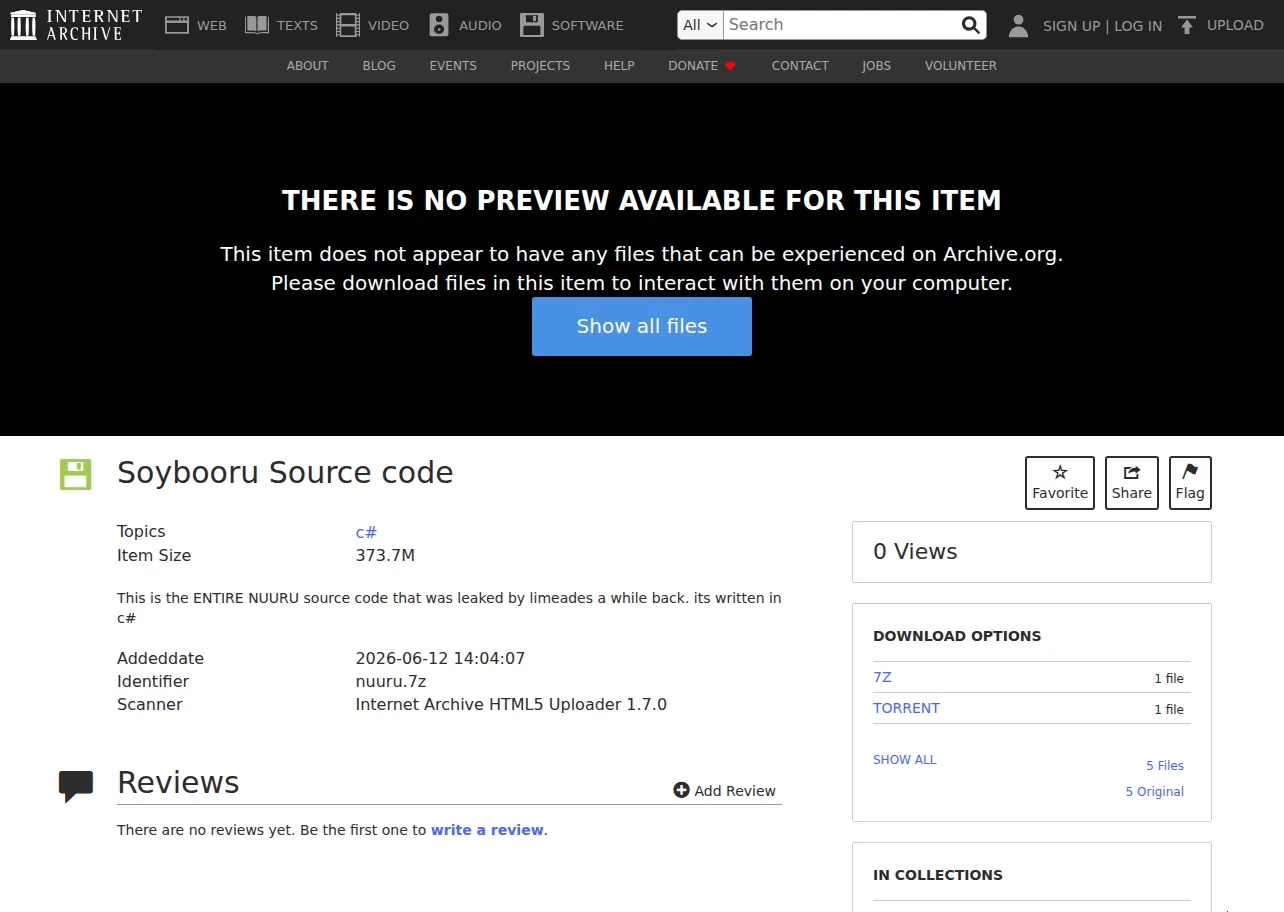Click the Software navigation label
The width and height of the screenshot is (1284, 912).
click(x=588, y=25)
